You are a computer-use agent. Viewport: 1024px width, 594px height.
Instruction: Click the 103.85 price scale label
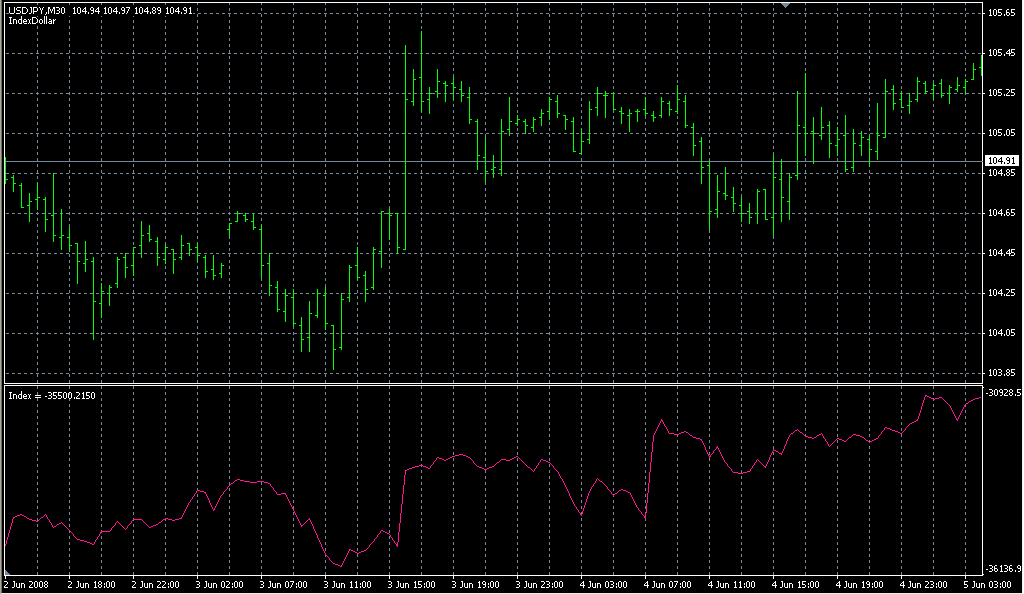click(x=1001, y=373)
